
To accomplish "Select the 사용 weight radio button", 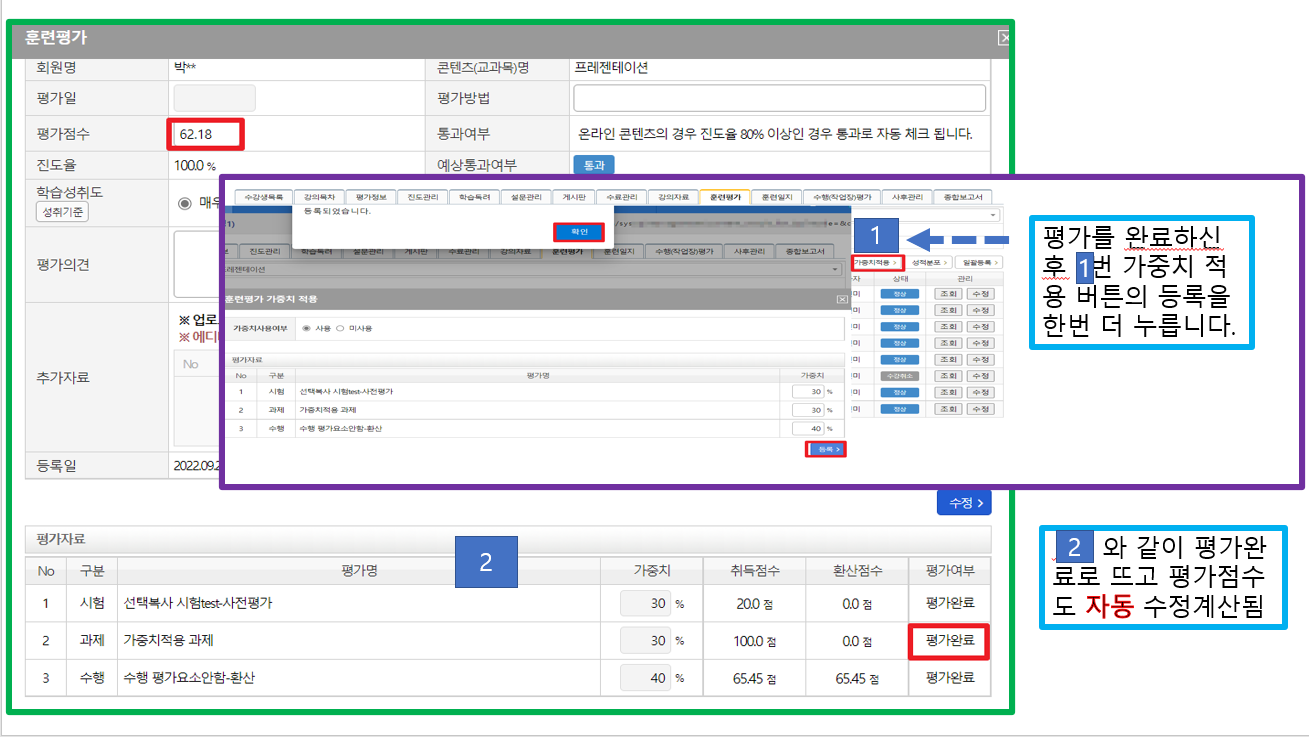I will coord(306,328).
